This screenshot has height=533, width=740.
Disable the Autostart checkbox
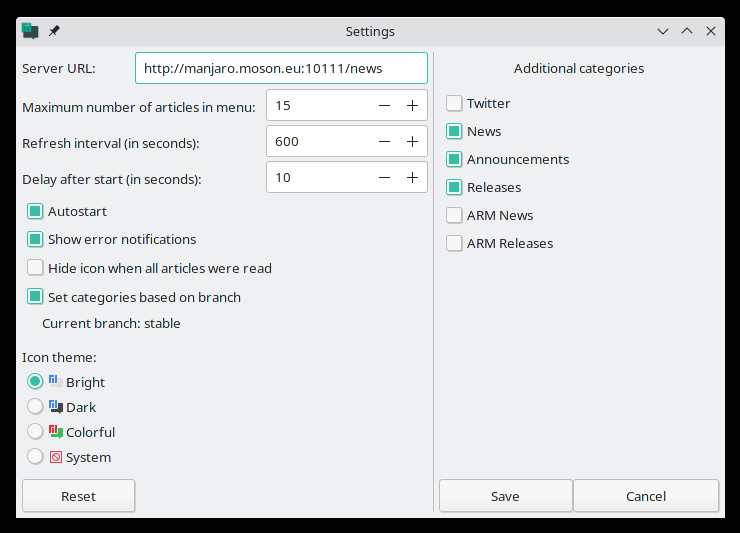pyautogui.click(x=36, y=212)
